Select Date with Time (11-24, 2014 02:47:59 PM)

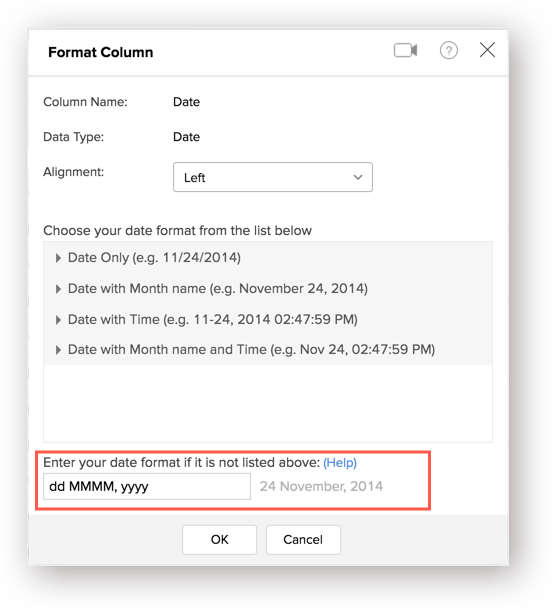pyautogui.click(x=212, y=319)
